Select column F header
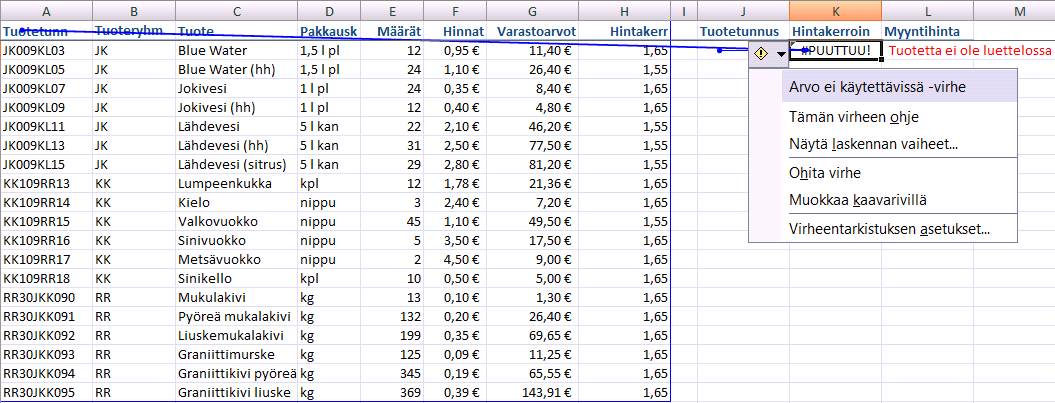 click(456, 11)
